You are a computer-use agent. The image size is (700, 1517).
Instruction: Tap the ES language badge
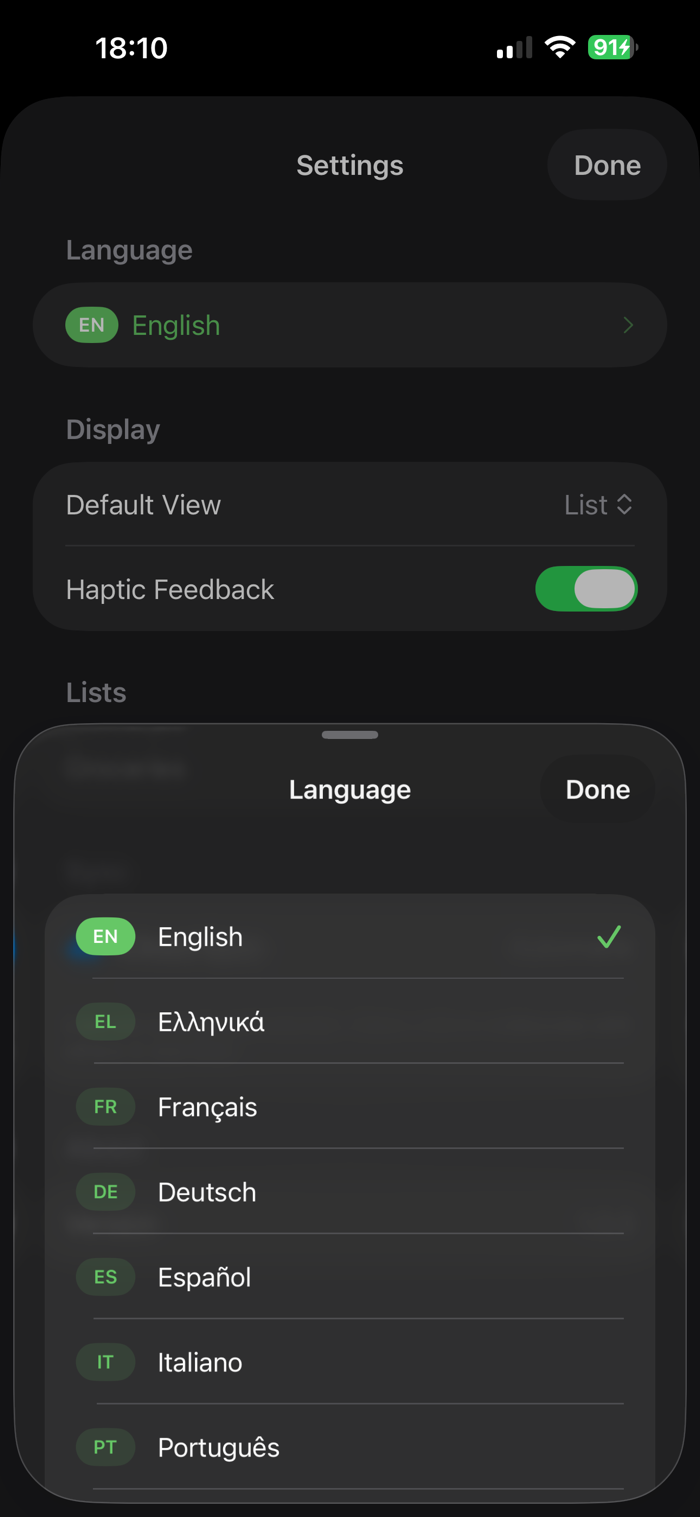click(x=105, y=1277)
